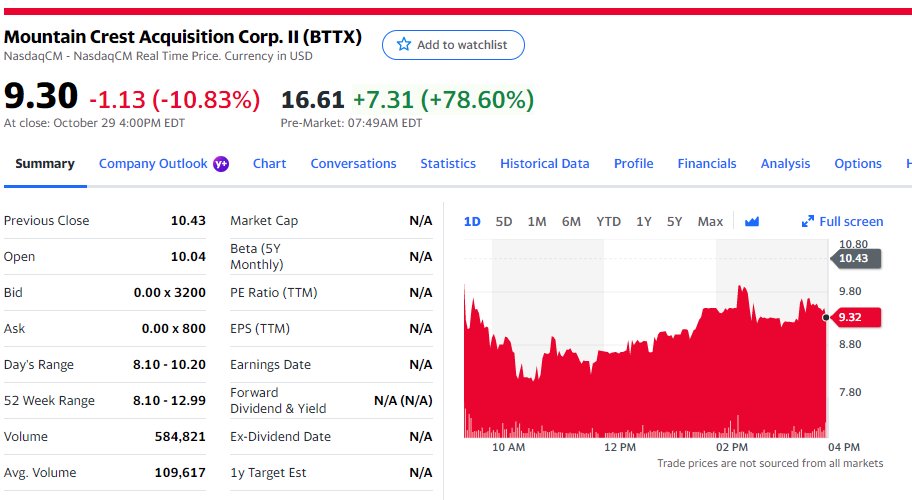912x500 pixels.
Task: Click the 1y Target Est label
Action: coord(268,473)
